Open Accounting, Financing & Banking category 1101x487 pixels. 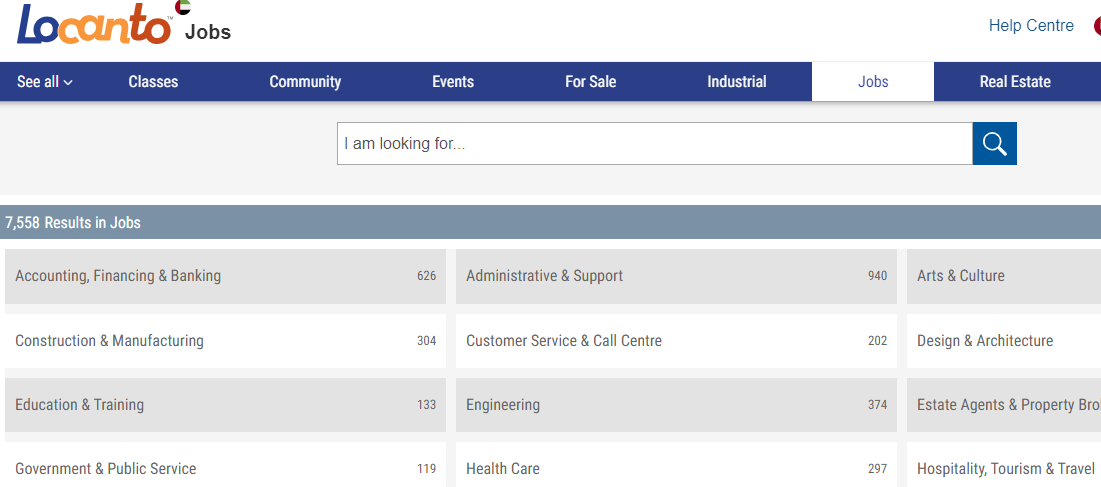click(118, 276)
